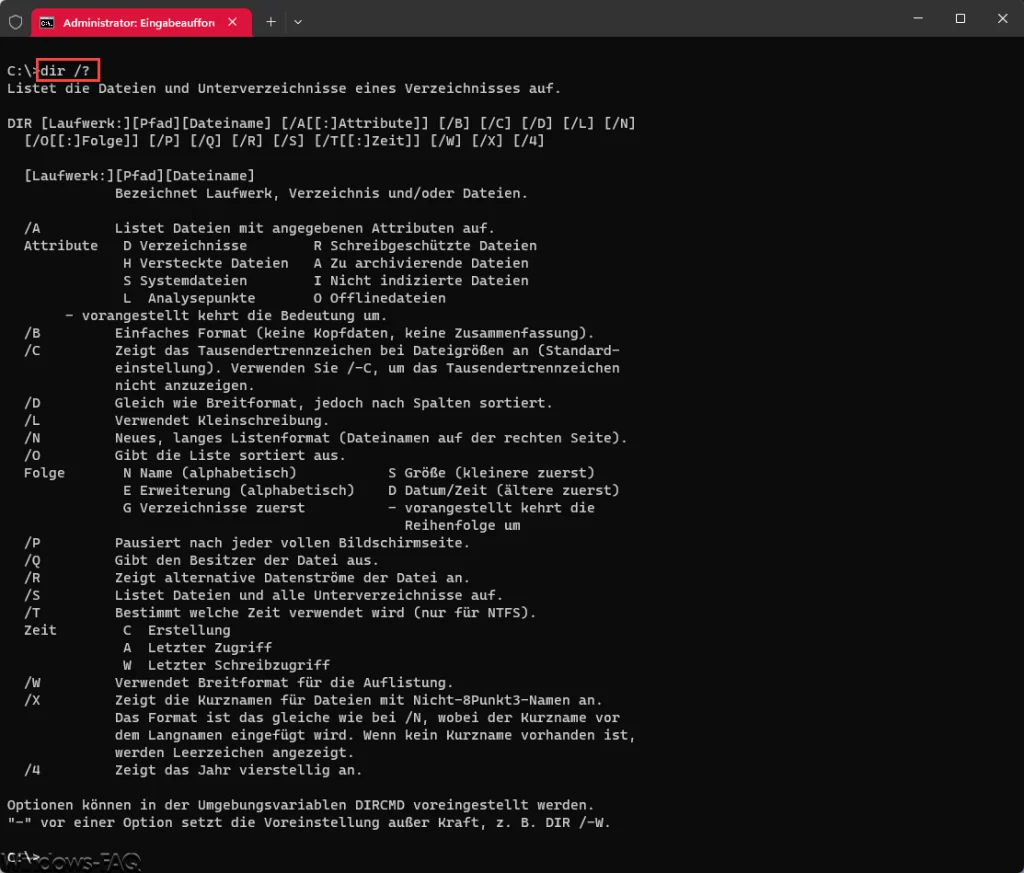The height and width of the screenshot is (873, 1024).
Task: Click the example 'DIR /-W.' text
Action: click(578, 823)
